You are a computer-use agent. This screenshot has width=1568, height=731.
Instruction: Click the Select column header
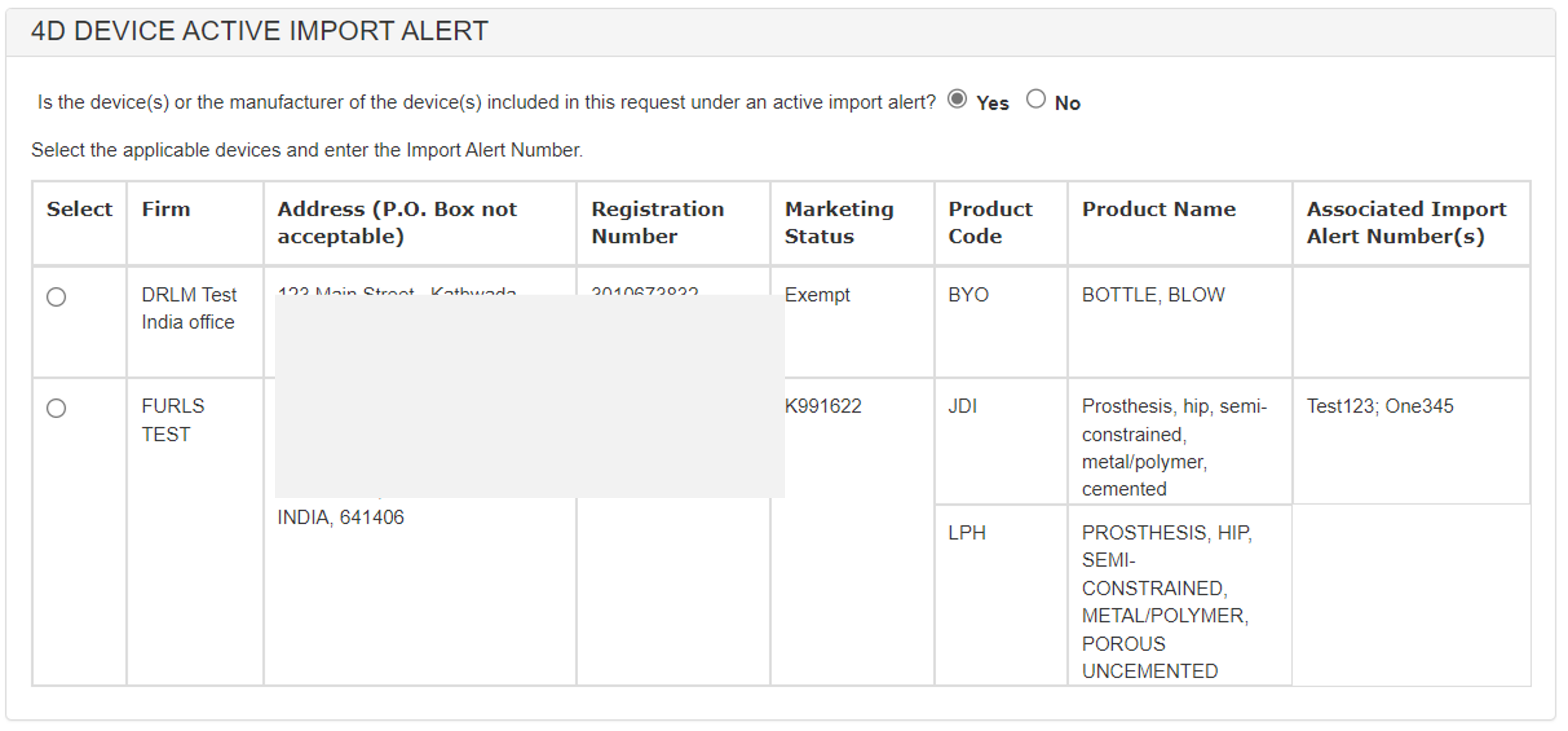tap(79, 210)
